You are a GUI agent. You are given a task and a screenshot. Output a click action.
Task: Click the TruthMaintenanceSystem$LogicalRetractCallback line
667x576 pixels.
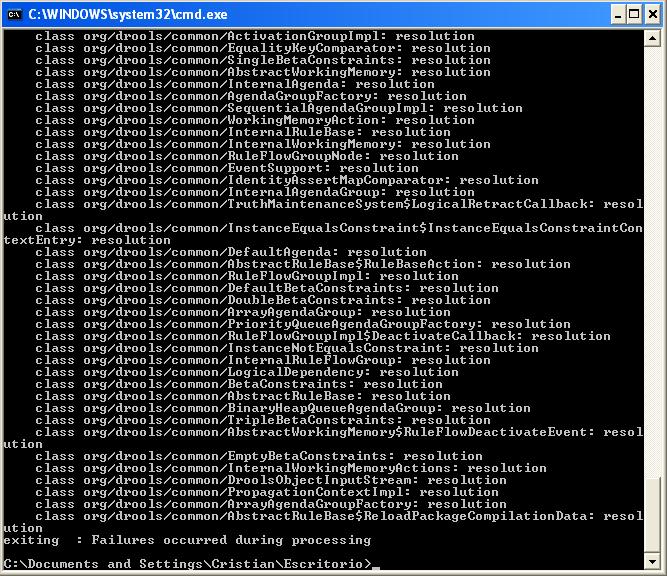(x=339, y=204)
